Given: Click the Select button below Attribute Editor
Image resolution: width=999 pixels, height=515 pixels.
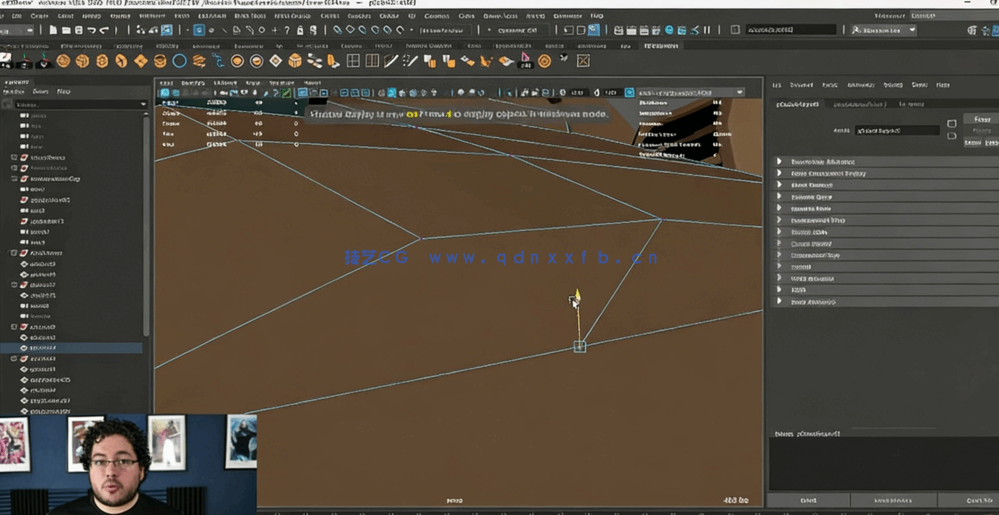Looking at the screenshot, I should pyautogui.click(x=808, y=500).
